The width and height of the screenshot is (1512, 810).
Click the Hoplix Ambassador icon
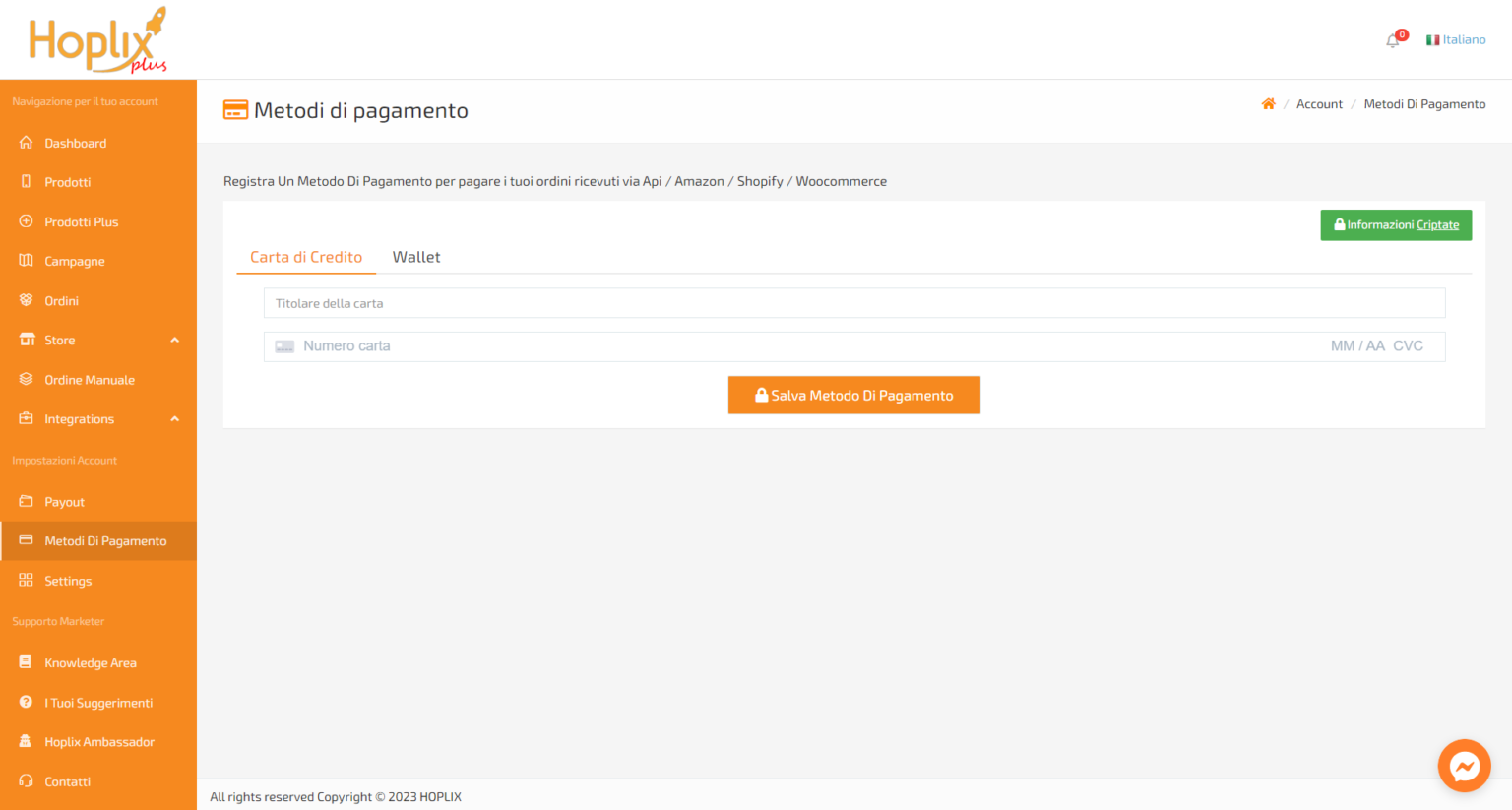tap(27, 741)
